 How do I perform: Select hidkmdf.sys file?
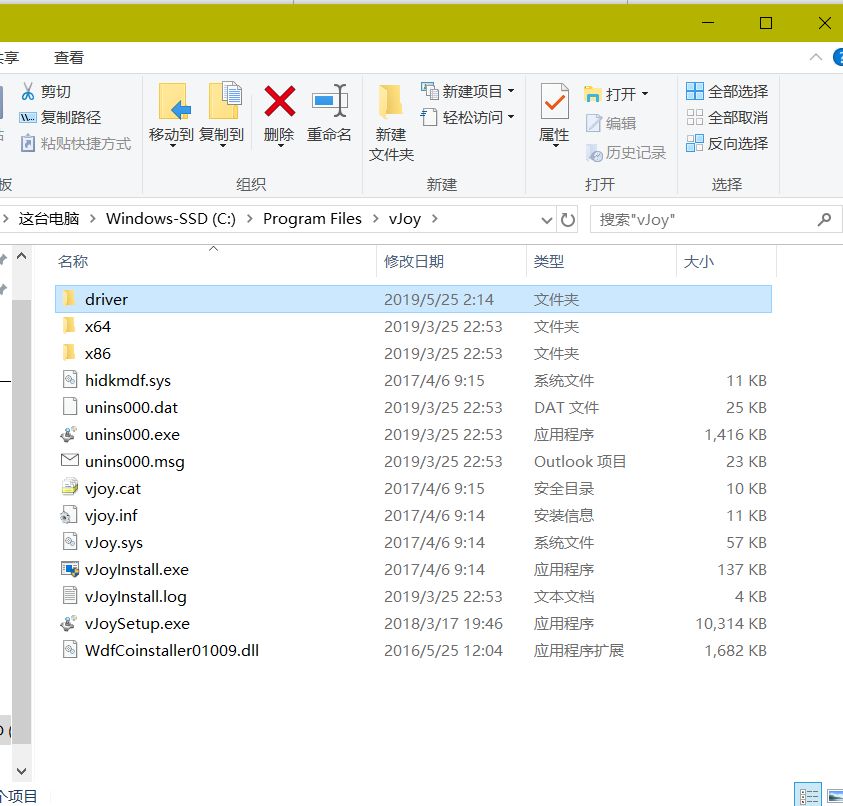[x=413, y=381]
